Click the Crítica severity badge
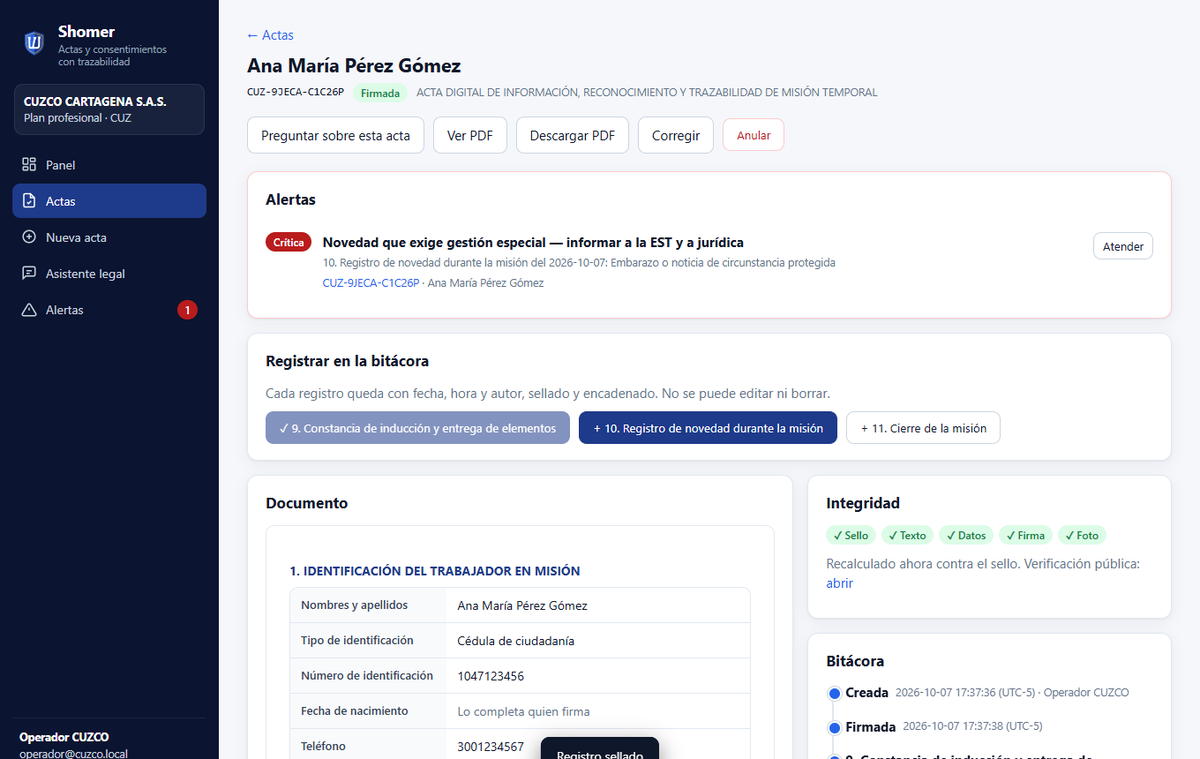This screenshot has height=759, width=1200. point(289,243)
